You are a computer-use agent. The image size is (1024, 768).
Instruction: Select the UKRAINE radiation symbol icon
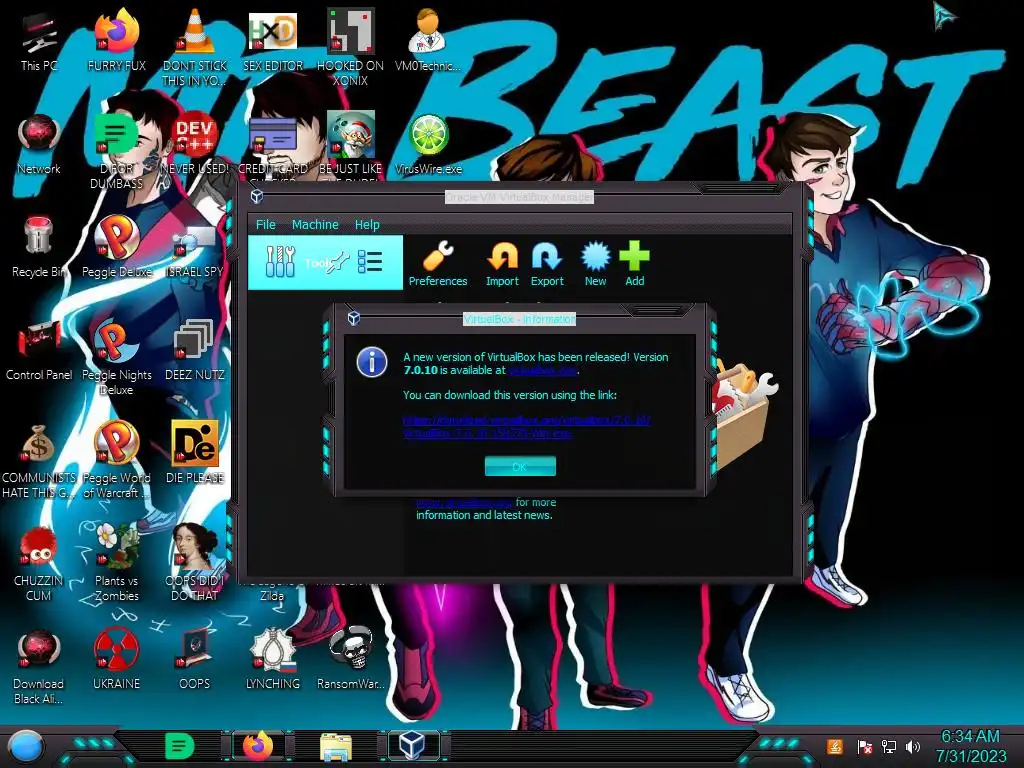[x=117, y=660]
